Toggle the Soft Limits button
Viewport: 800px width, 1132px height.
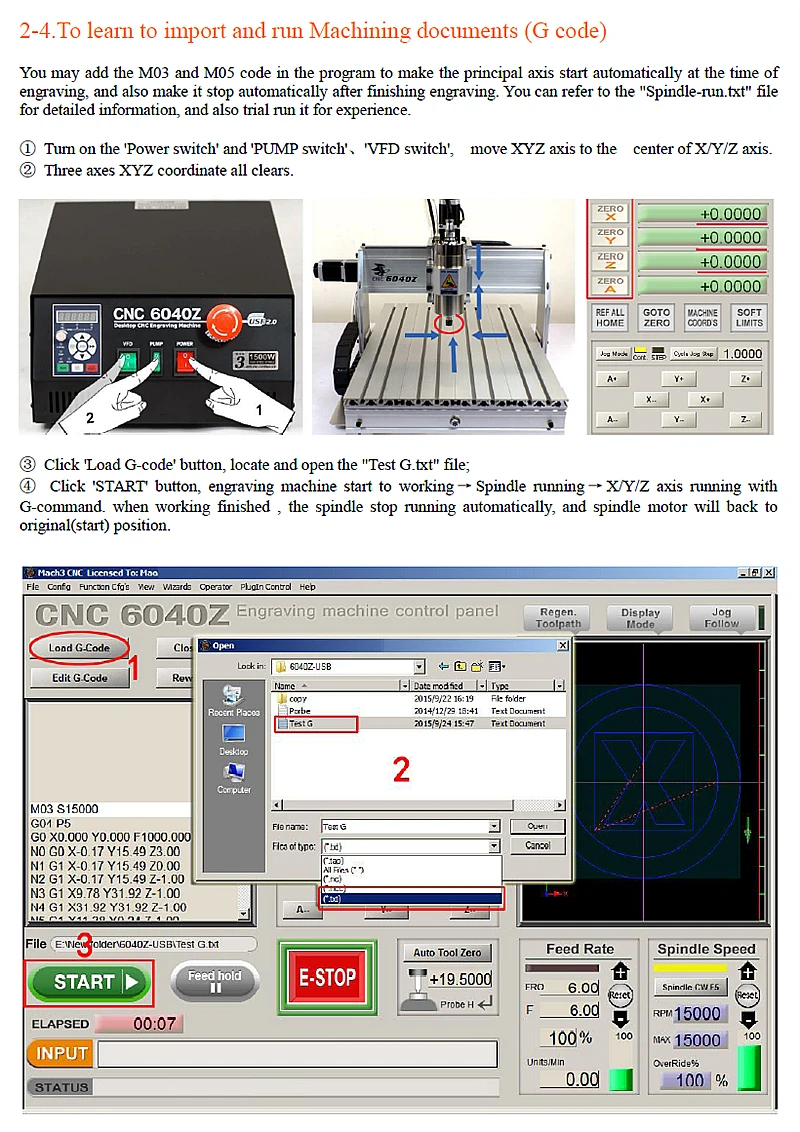click(749, 318)
